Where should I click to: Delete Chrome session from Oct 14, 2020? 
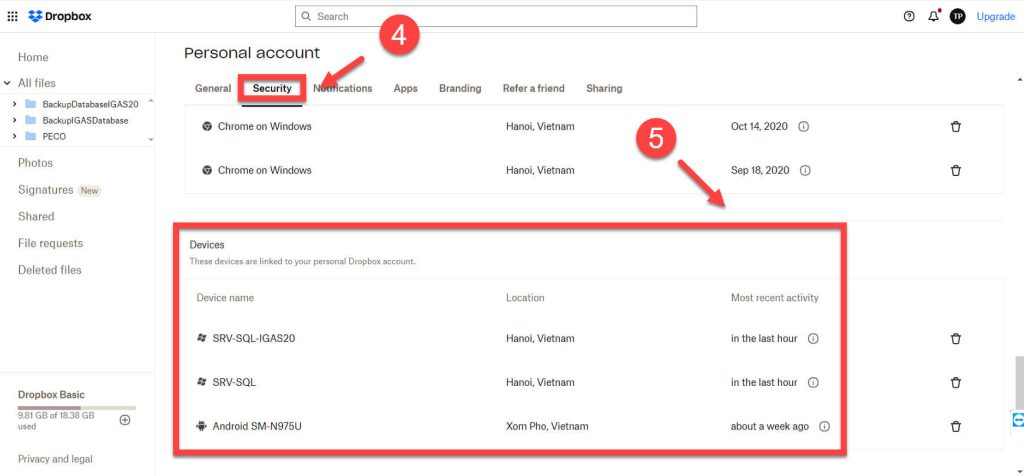click(x=956, y=127)
